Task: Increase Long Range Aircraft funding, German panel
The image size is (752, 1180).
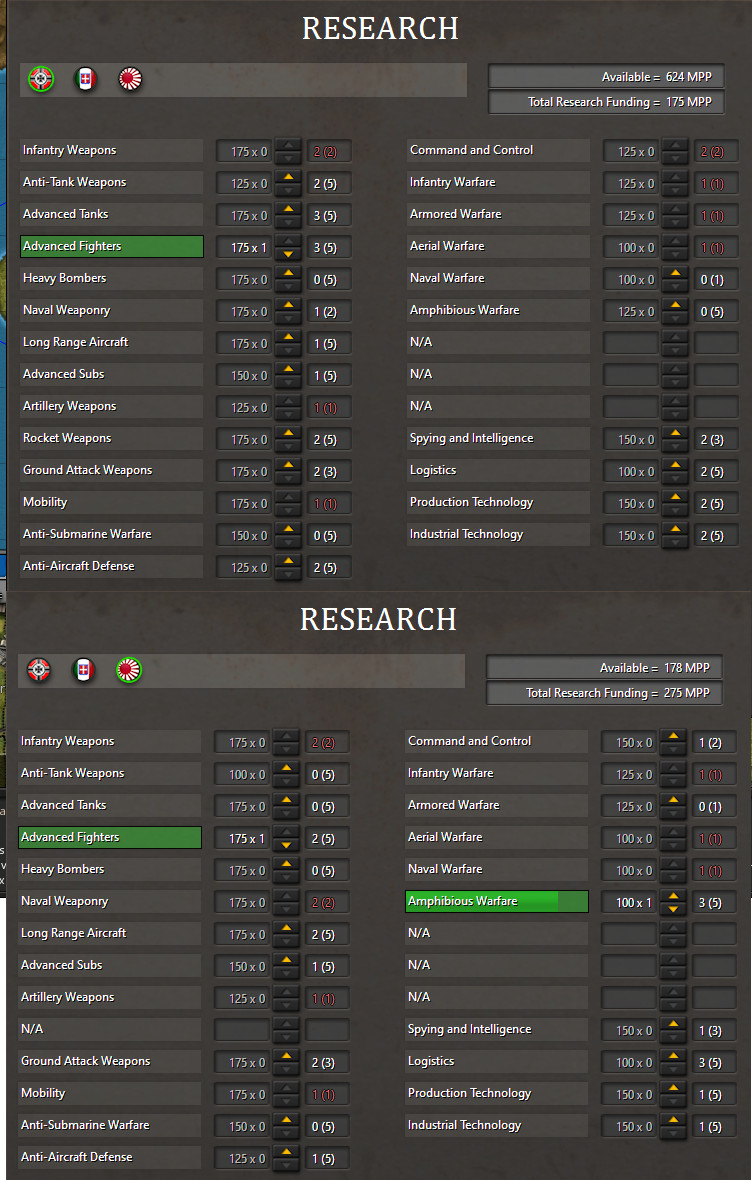Action: (x=288, y=337)
